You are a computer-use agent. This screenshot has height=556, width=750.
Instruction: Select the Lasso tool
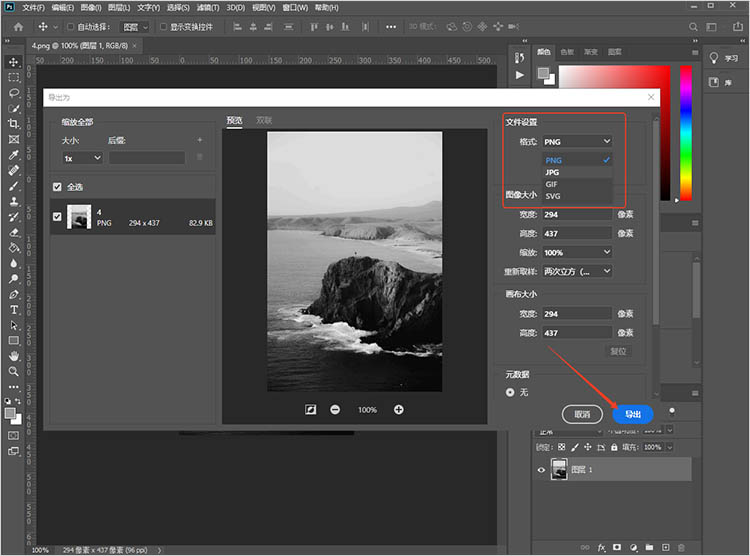[13, 93]
